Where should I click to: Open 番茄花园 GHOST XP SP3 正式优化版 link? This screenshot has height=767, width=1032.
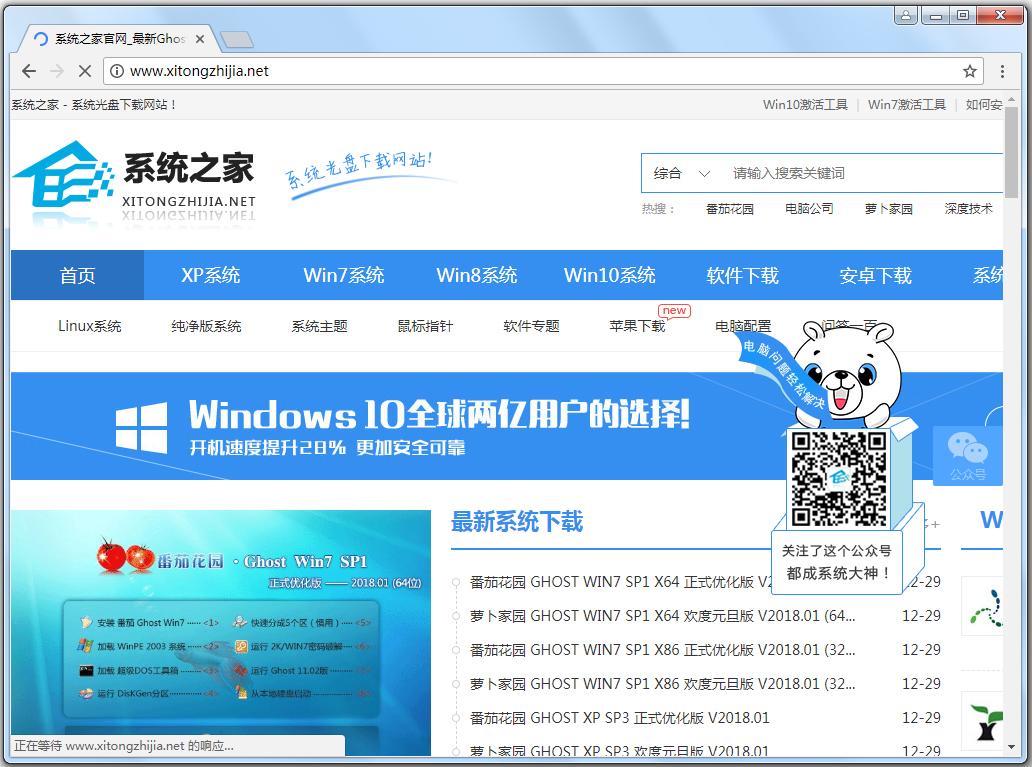(619, 718)
